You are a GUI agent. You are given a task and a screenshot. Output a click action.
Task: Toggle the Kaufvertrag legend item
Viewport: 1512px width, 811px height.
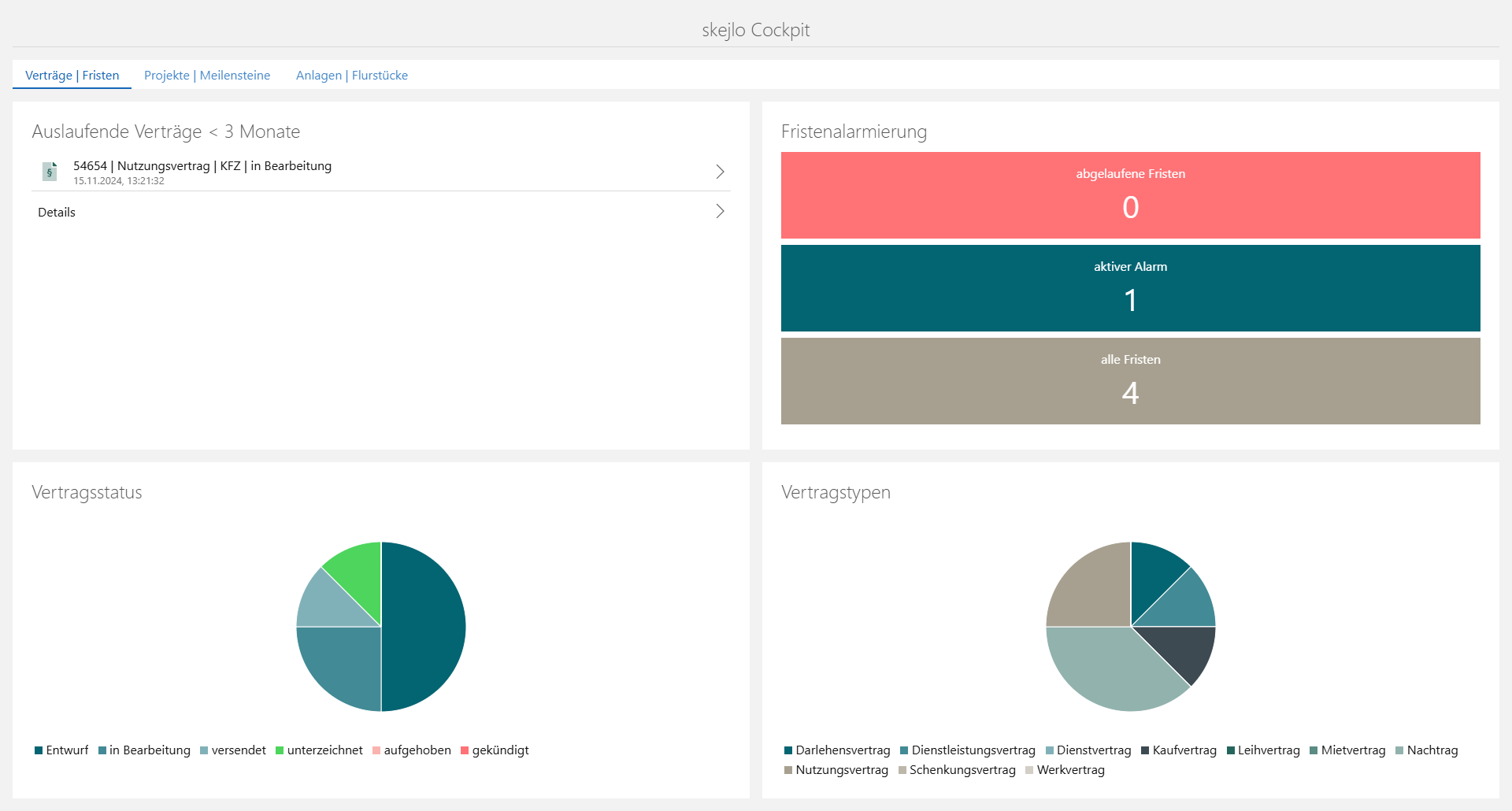click(x=1179, y=750)
